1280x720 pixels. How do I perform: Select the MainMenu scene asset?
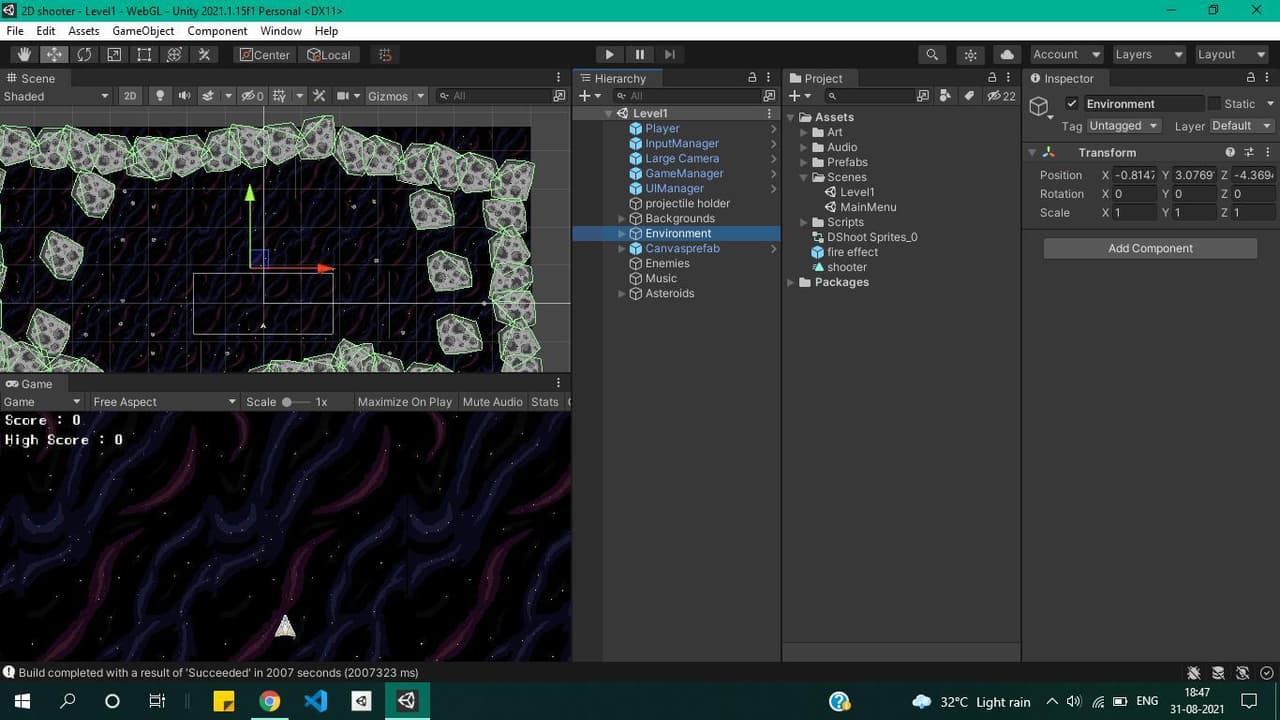click(867, 207)
